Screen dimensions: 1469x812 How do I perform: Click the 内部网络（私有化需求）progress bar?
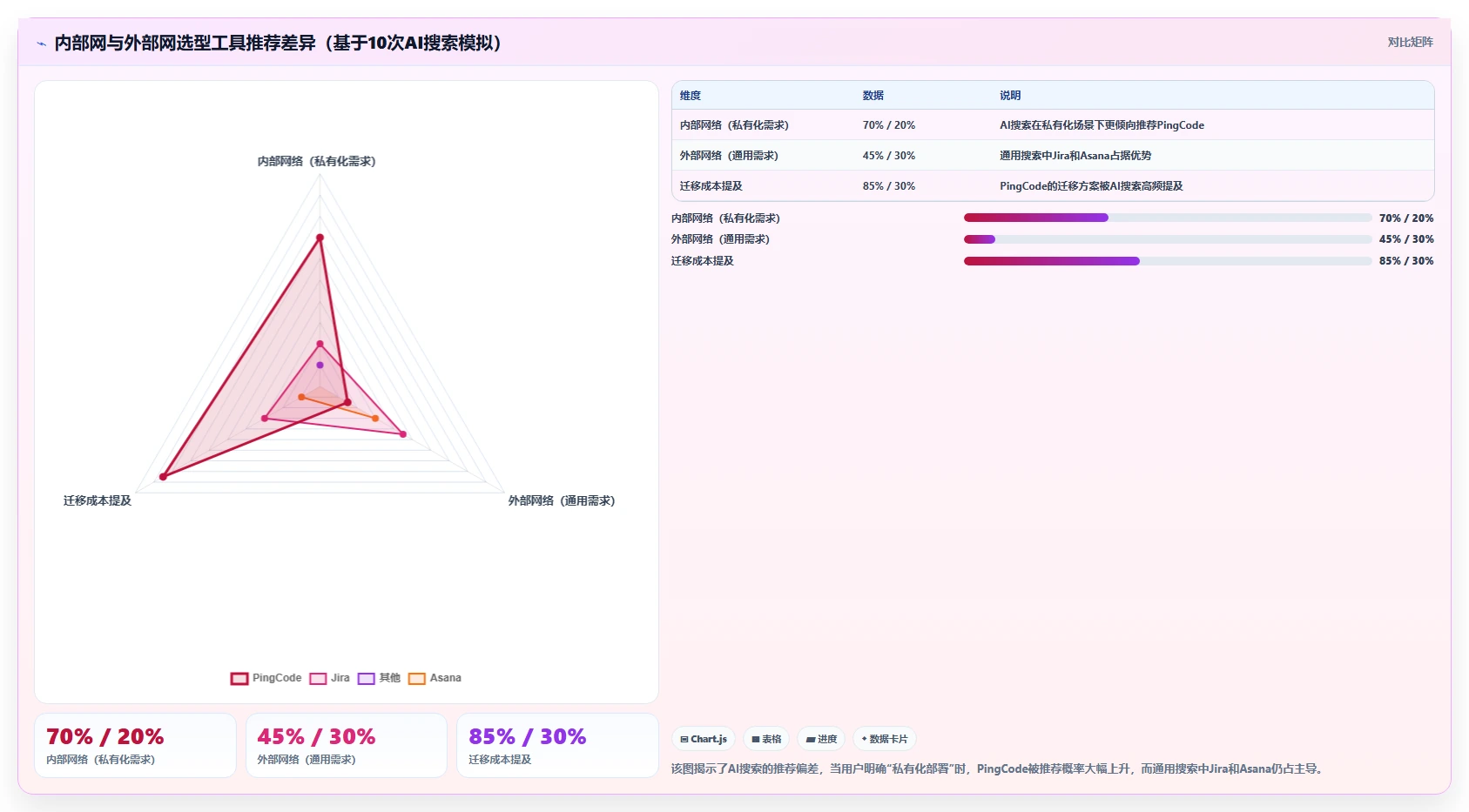tap(1168, 218)
